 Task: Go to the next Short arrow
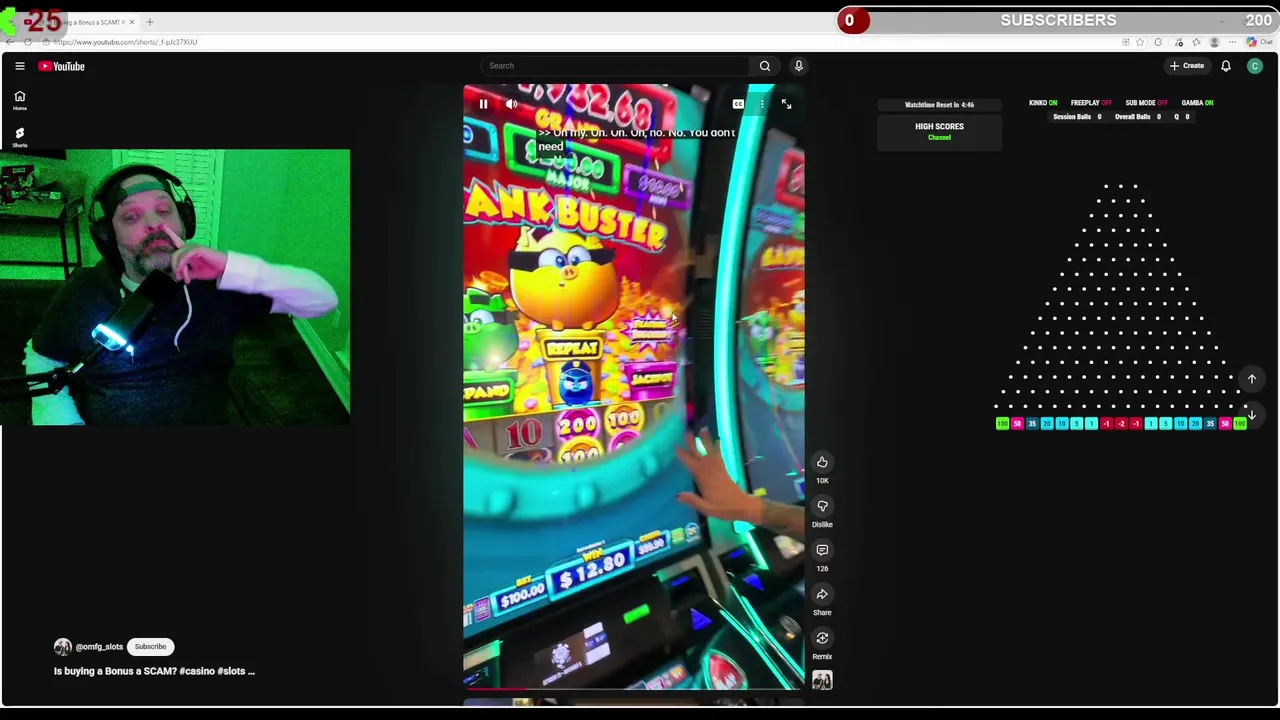coord(1251,415)
